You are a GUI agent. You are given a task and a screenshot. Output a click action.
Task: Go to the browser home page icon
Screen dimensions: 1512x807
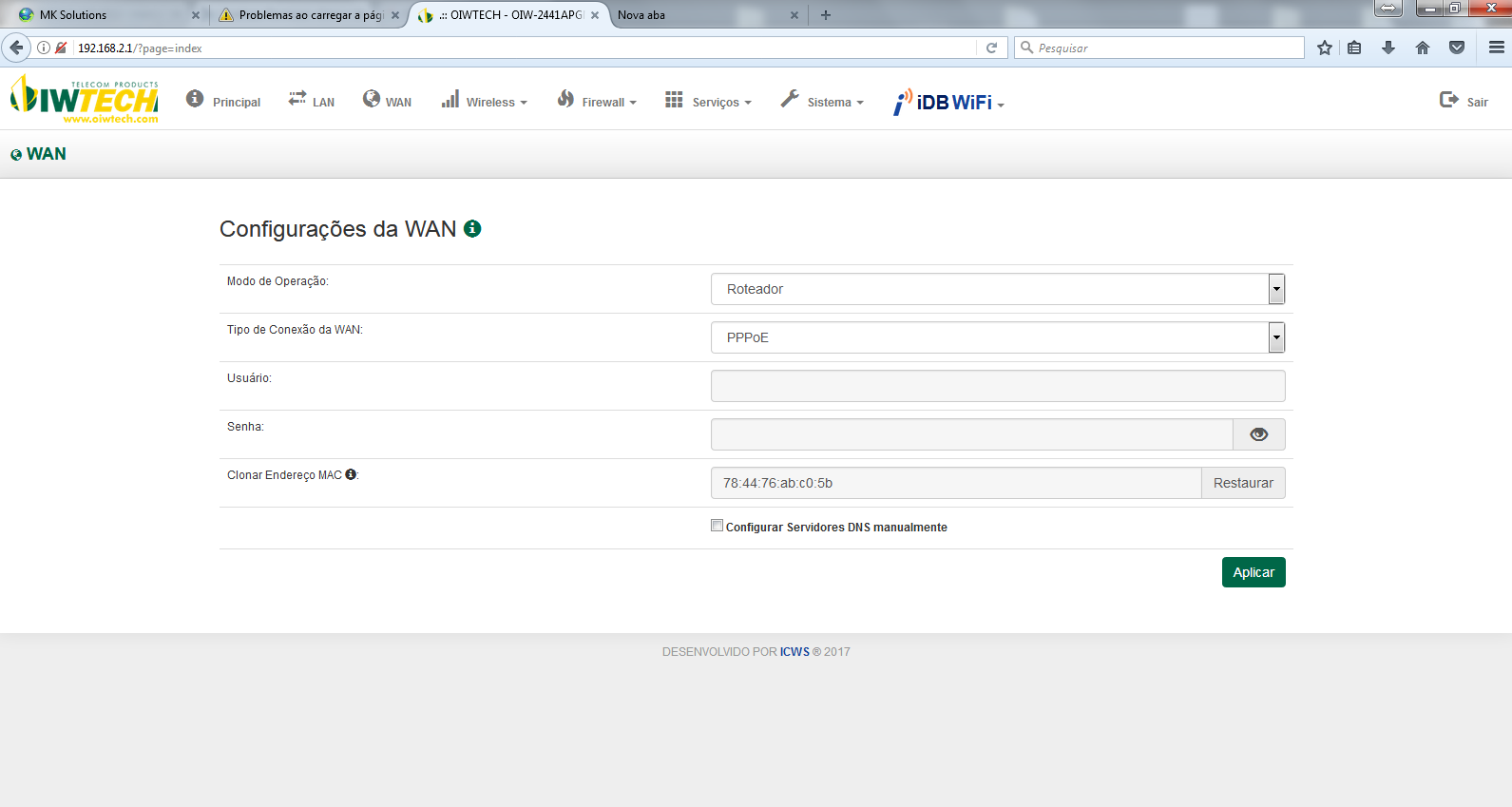coord(1423,48)
